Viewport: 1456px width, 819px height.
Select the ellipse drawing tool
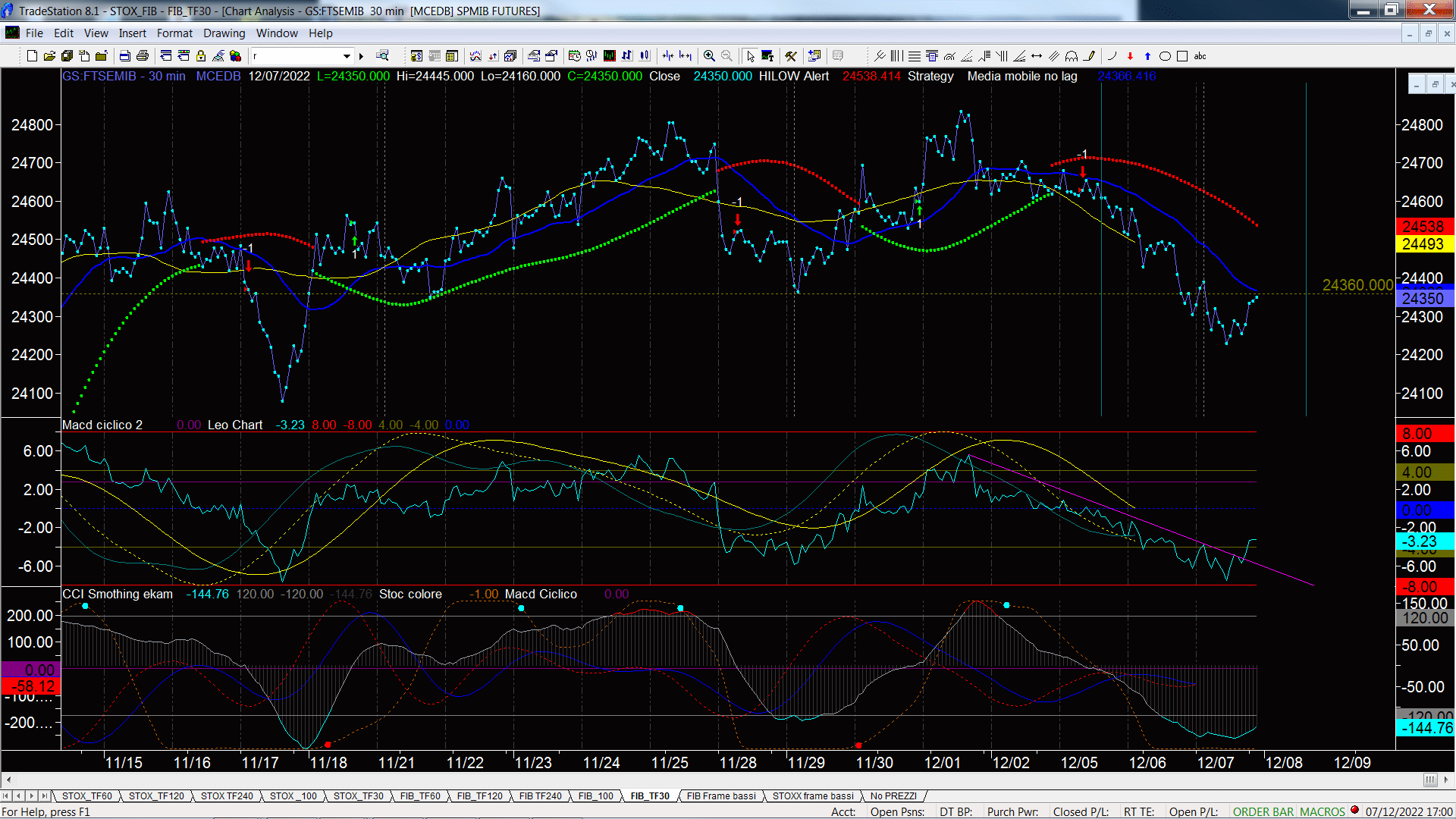click(1165, 56)
